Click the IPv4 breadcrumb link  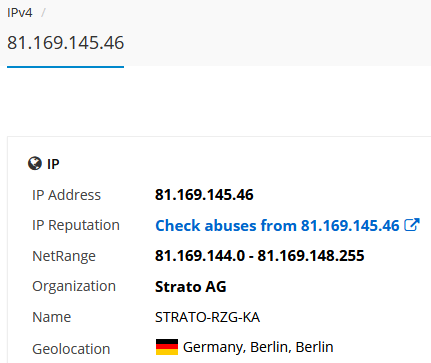20,13
